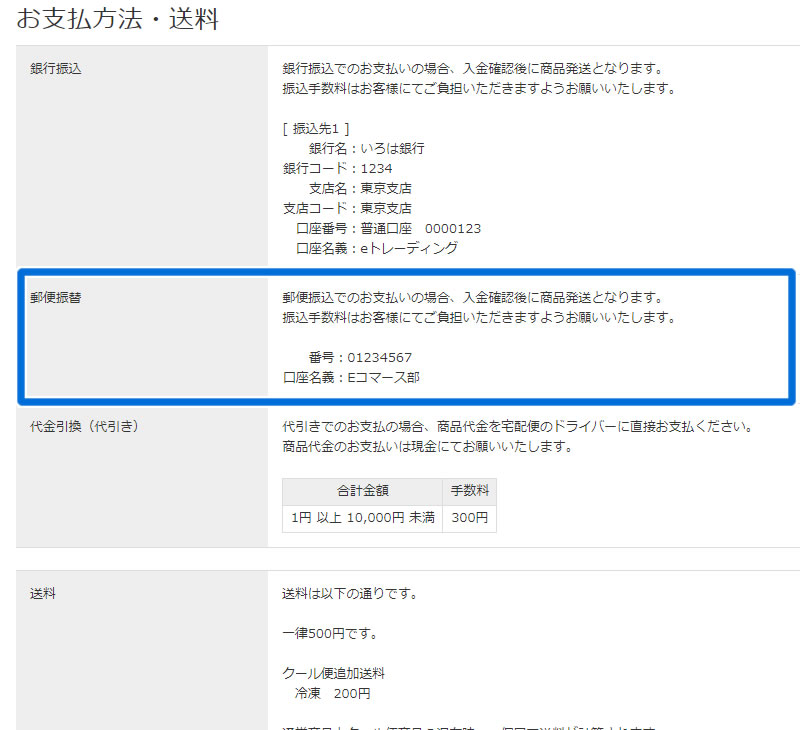Select the 送料 row label
Screen dimensions: 800x730
(43, 593)
